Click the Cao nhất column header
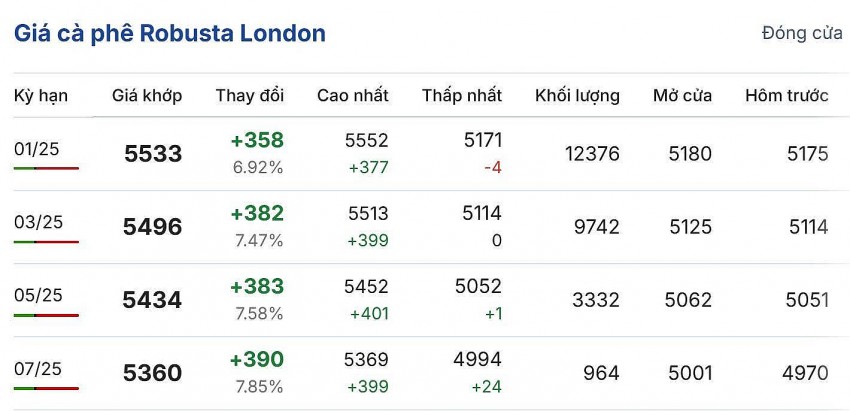This screenshot has width=850, height=411. [x=353, y=96]
